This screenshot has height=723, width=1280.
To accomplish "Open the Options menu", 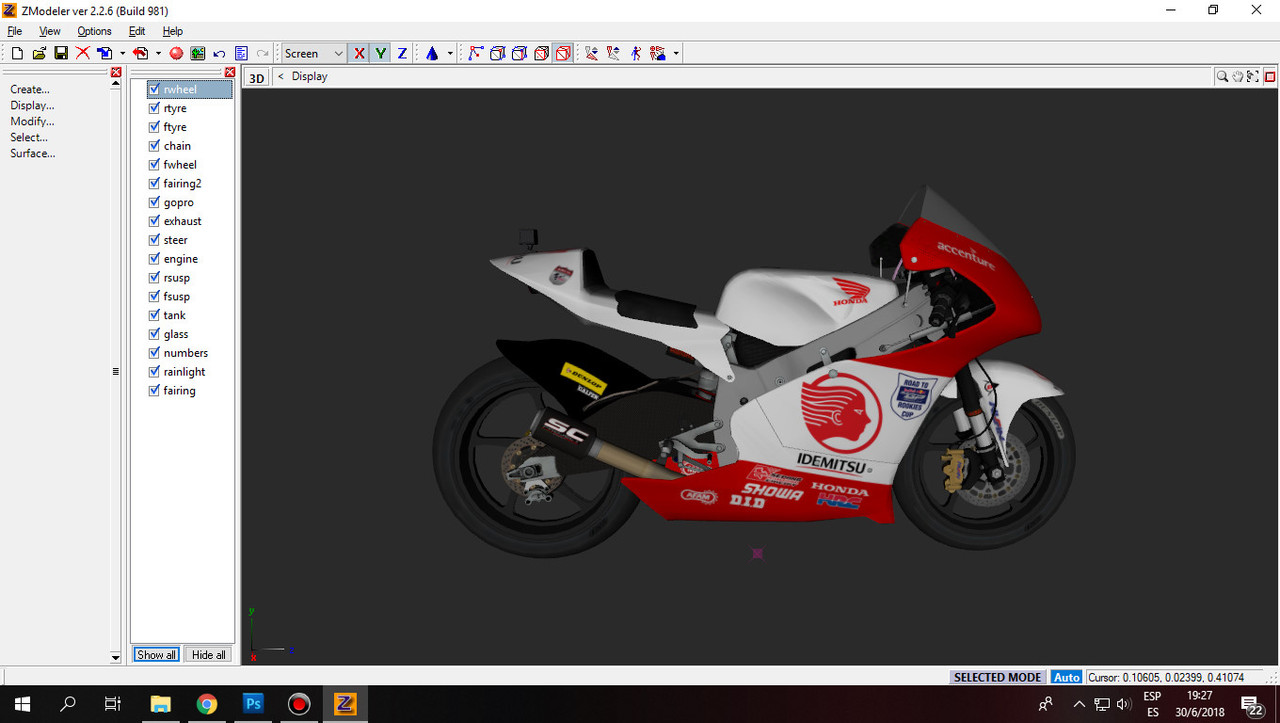I will pos(95,31).
